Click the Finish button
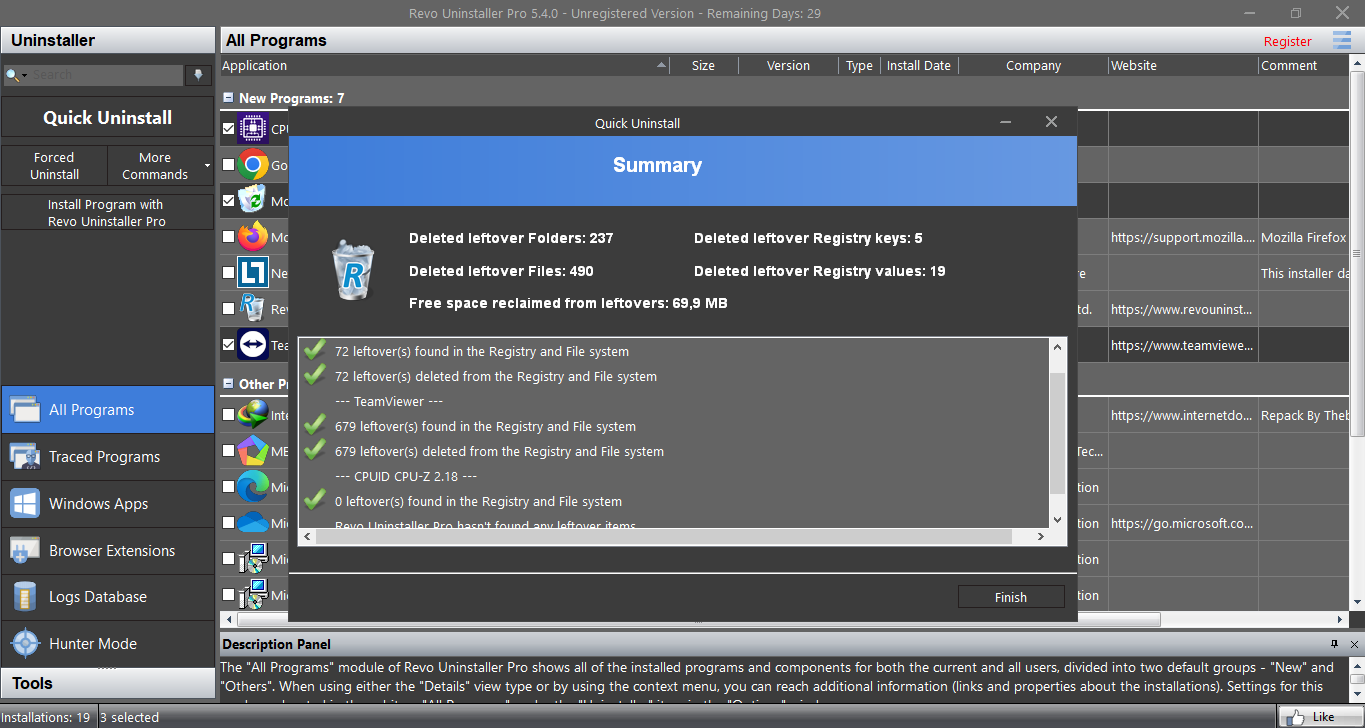 (1010, 597)
